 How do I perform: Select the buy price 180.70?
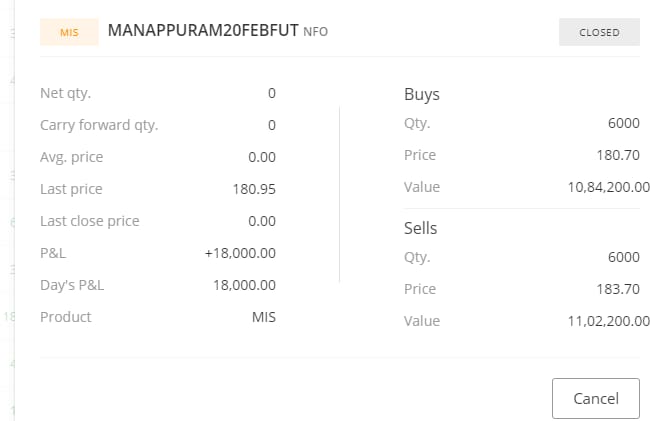(x=617, y=155)
